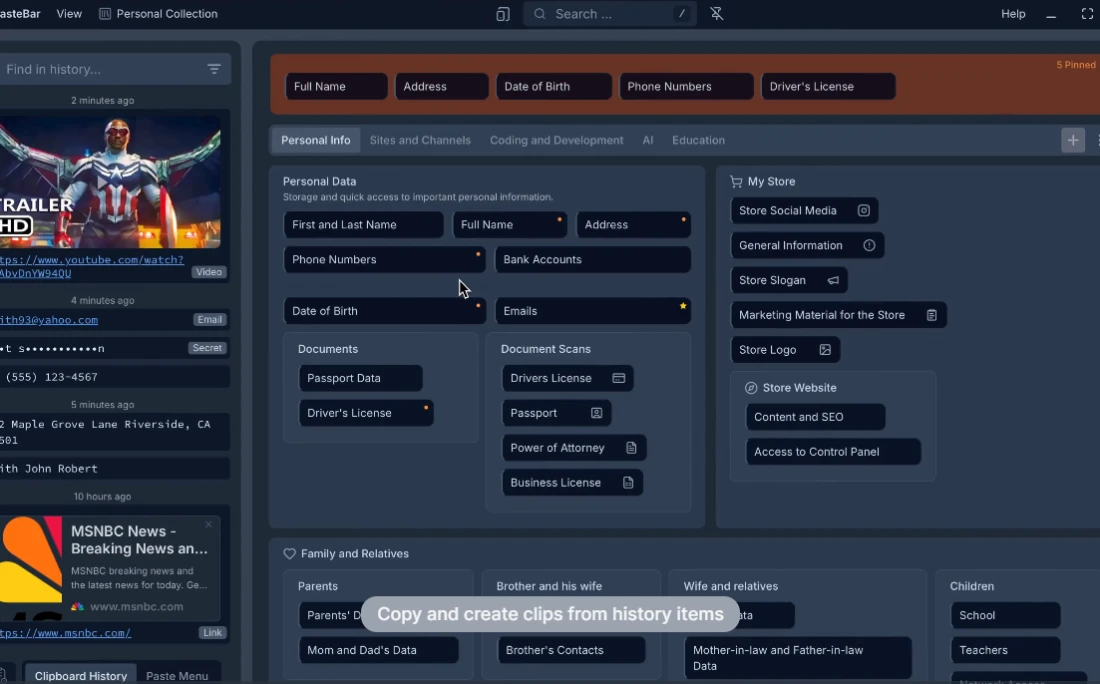Click the Find in history search field
This screenshot has height=684, width=1100.
click(100, 69)
